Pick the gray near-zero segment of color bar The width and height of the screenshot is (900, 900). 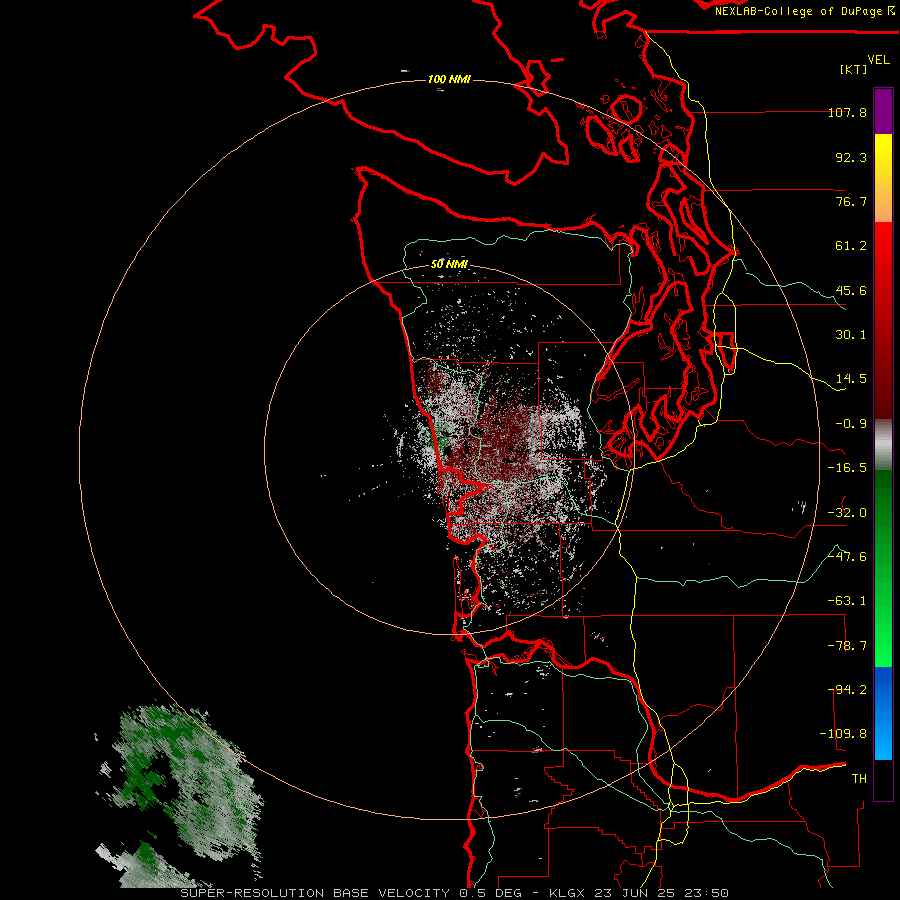coord(883,445)
